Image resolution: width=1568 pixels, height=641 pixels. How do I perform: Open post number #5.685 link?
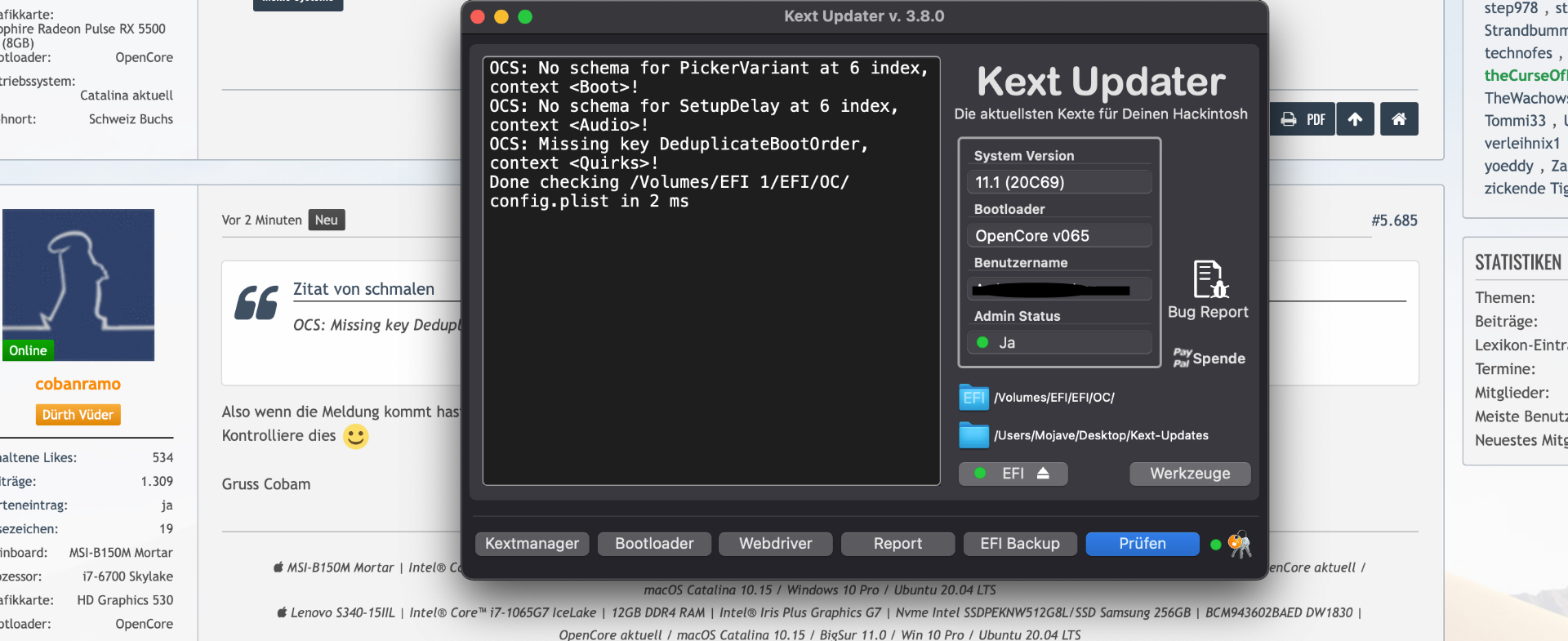1394,220
